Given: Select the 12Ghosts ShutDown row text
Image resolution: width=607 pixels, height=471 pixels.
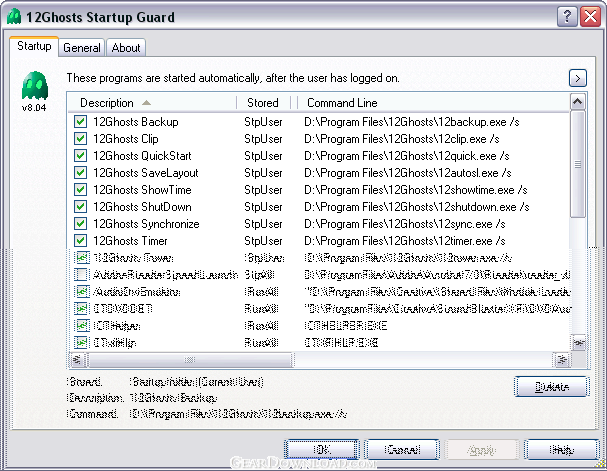Looking at the screenshot, I should [142, 207].
